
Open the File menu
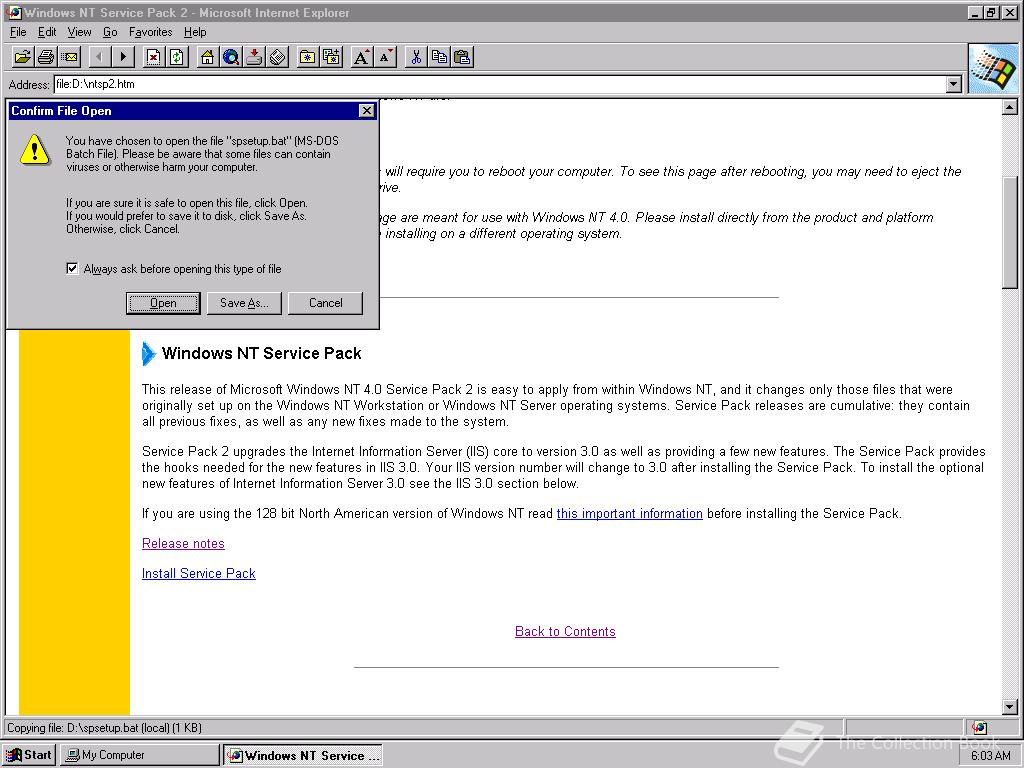(18, 32)
